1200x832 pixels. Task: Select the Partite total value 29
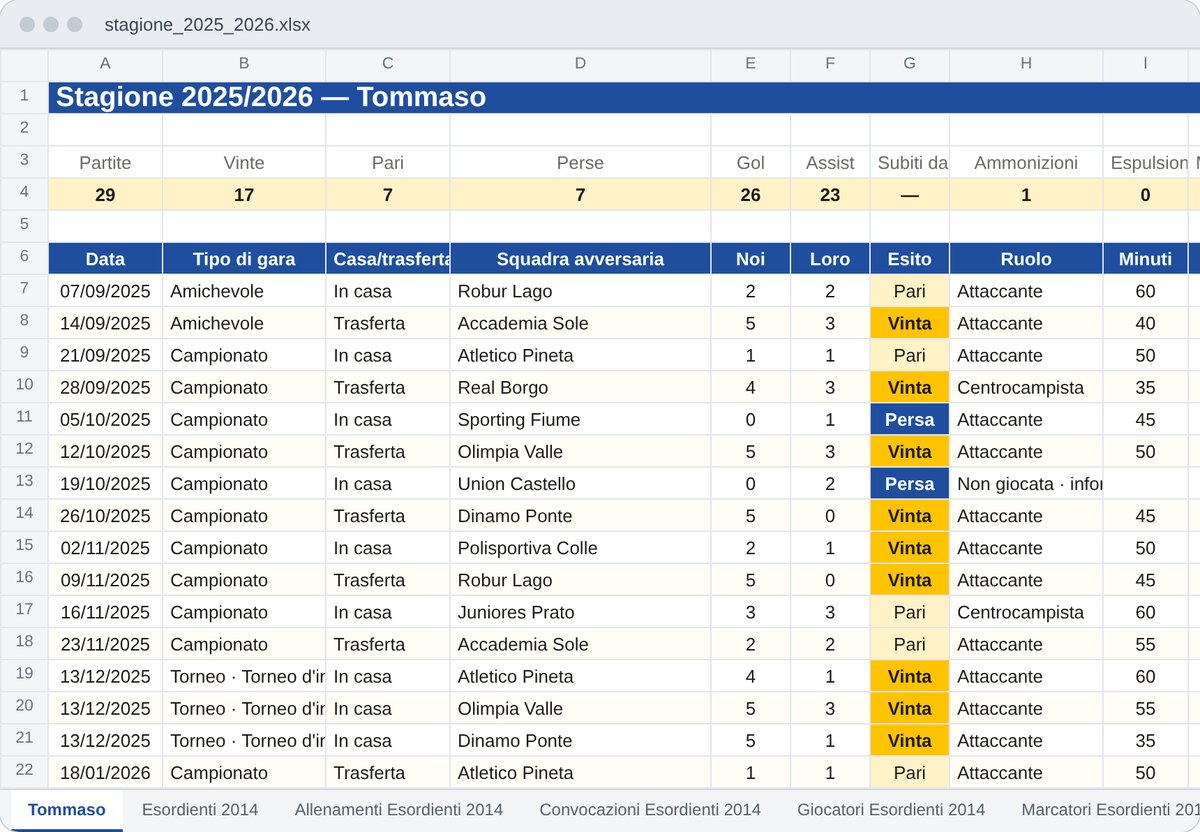[x=105, y=195]
